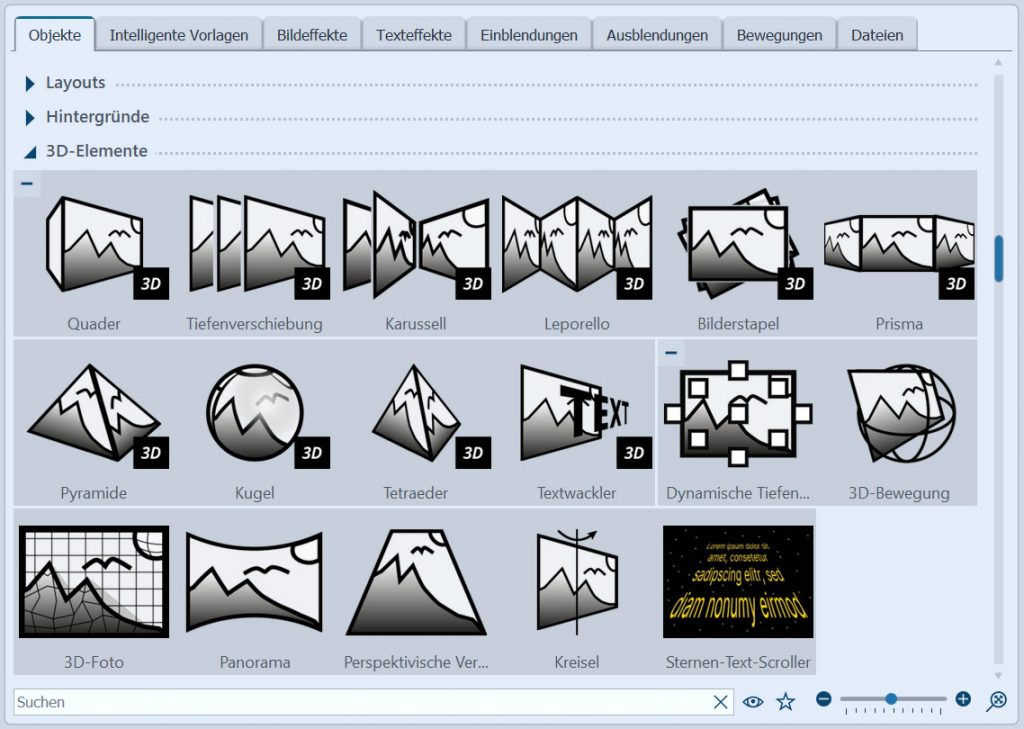
Task: Clear the search field with X button
Action: (721, 702)
